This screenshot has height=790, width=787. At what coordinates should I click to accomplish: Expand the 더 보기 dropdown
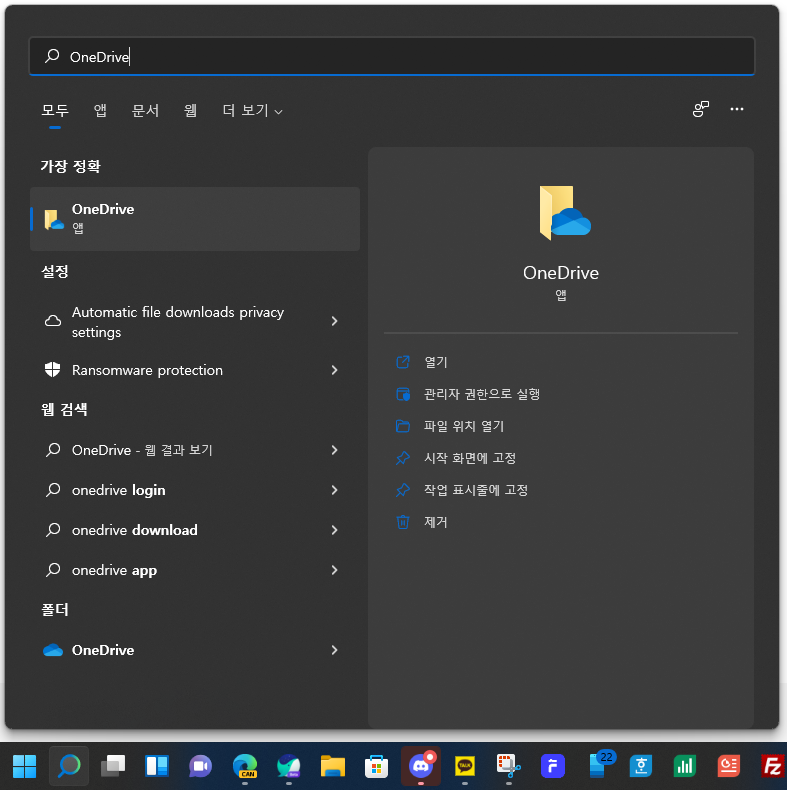click(x=252, y=110)
